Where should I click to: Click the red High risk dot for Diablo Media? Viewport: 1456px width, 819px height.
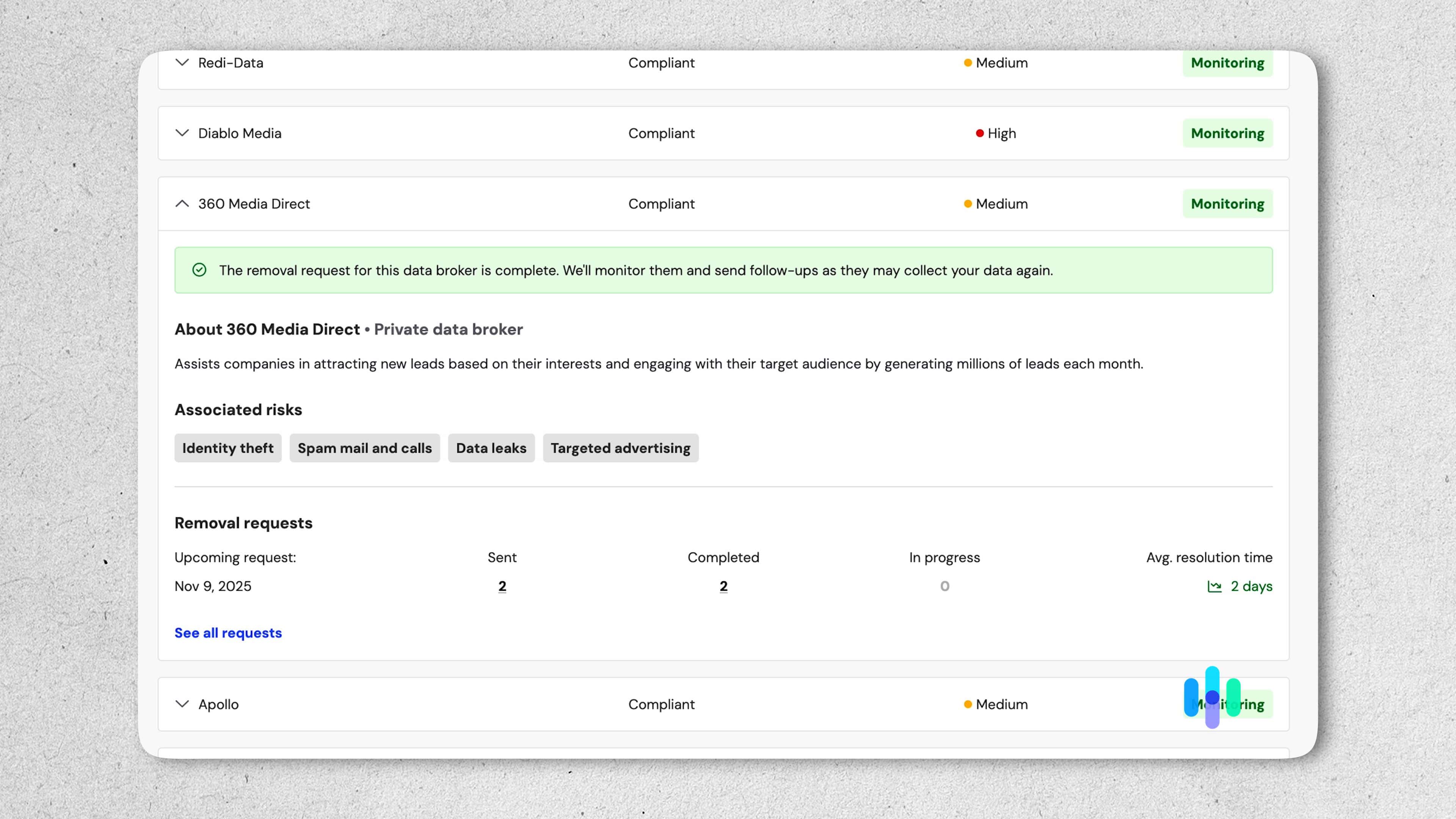979,133
